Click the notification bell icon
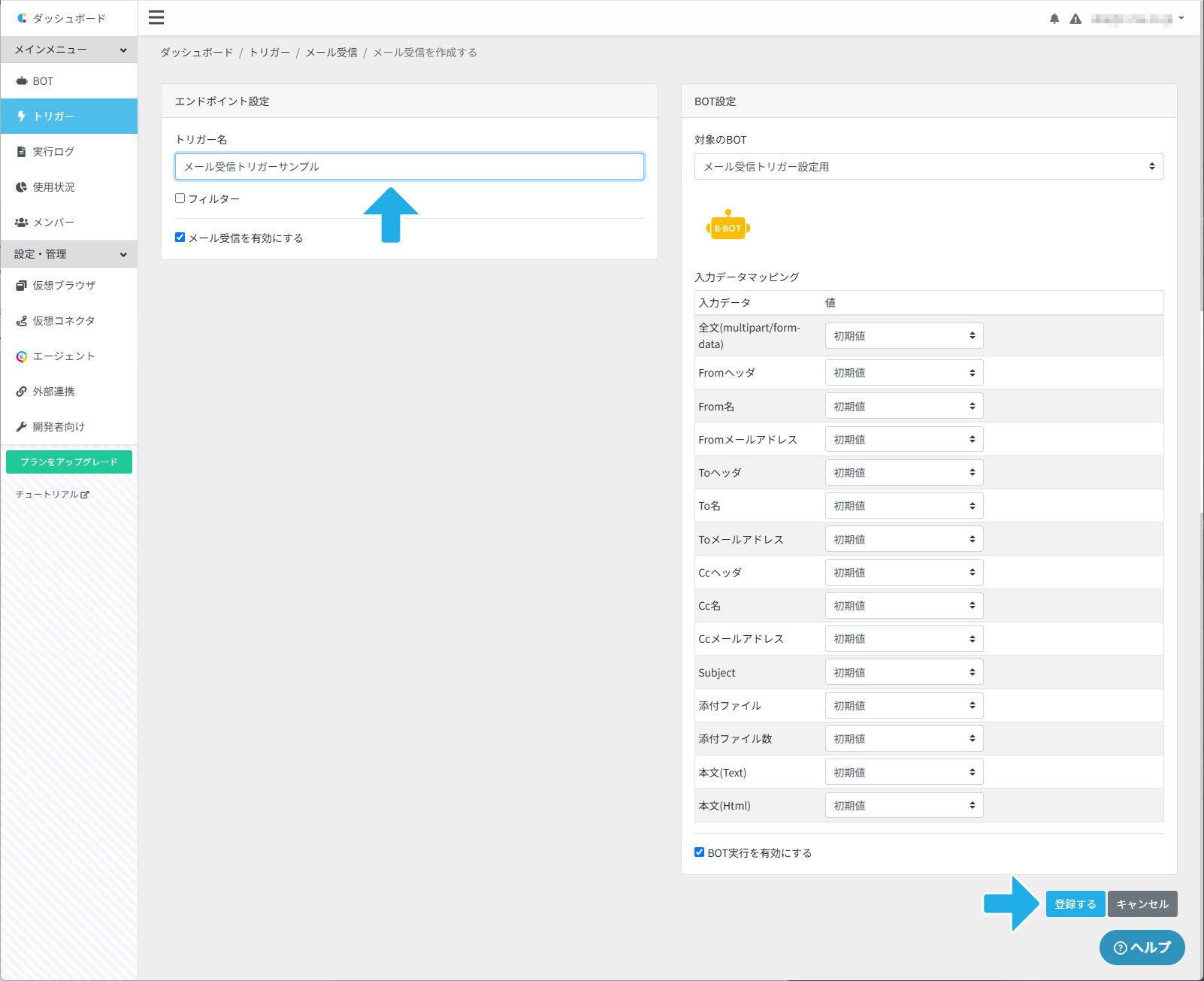The width and height of the screenshot is (1204, 981). pos(1054,19)
